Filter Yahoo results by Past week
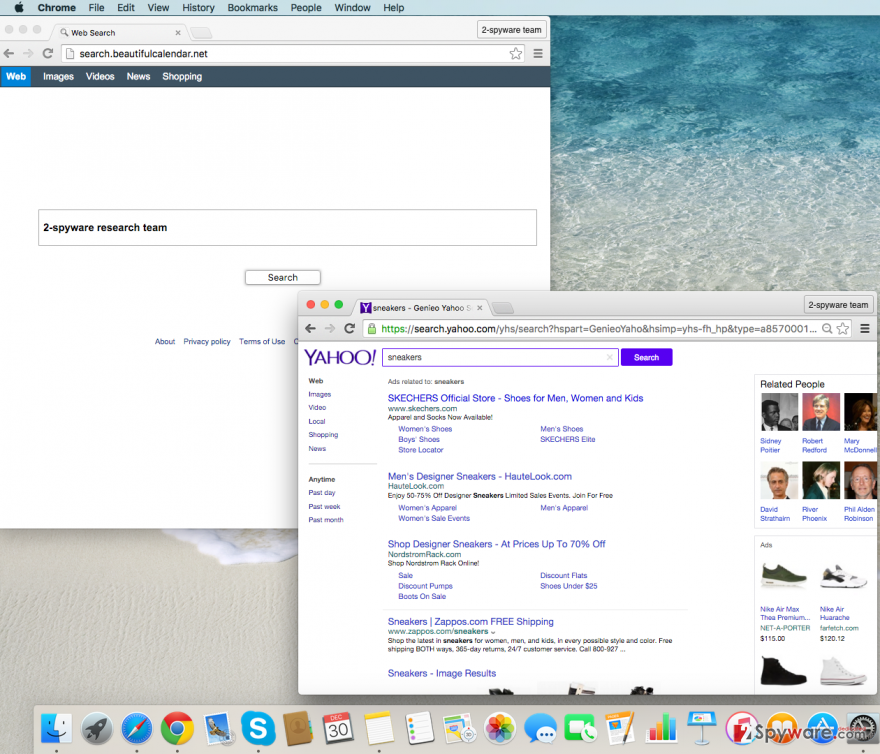 324,506
